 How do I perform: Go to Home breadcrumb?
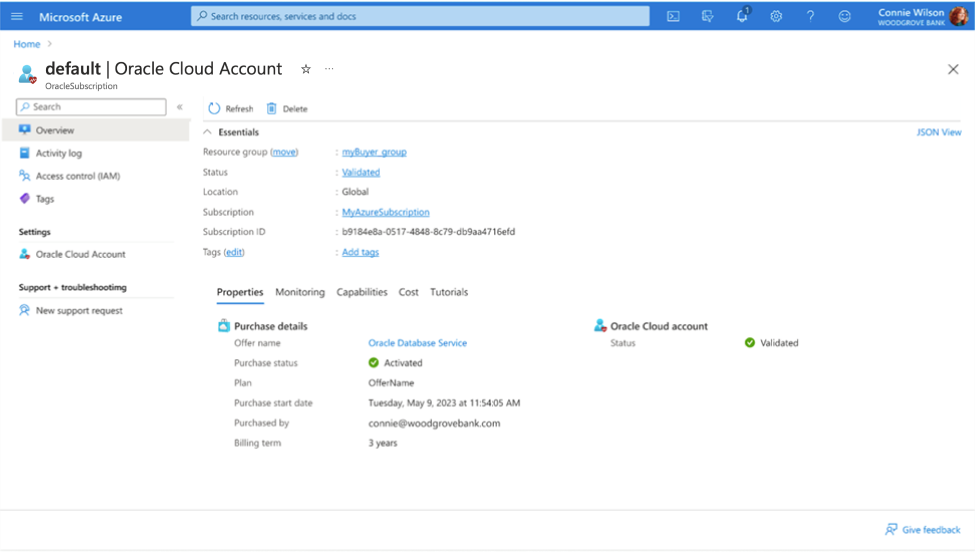[x=27, y=44]
